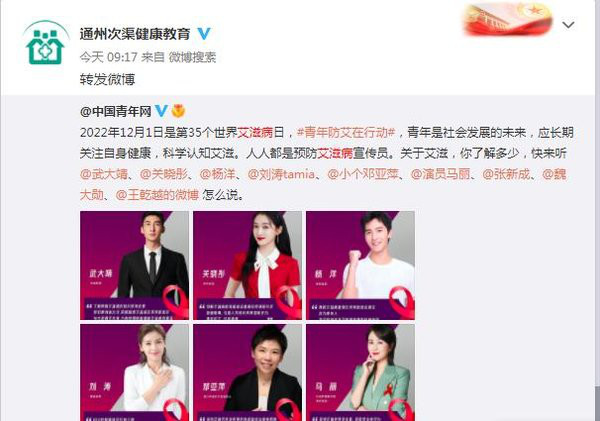
Task: Open the first 艾滋病 keyword link
Action: (x=255, y=133)
